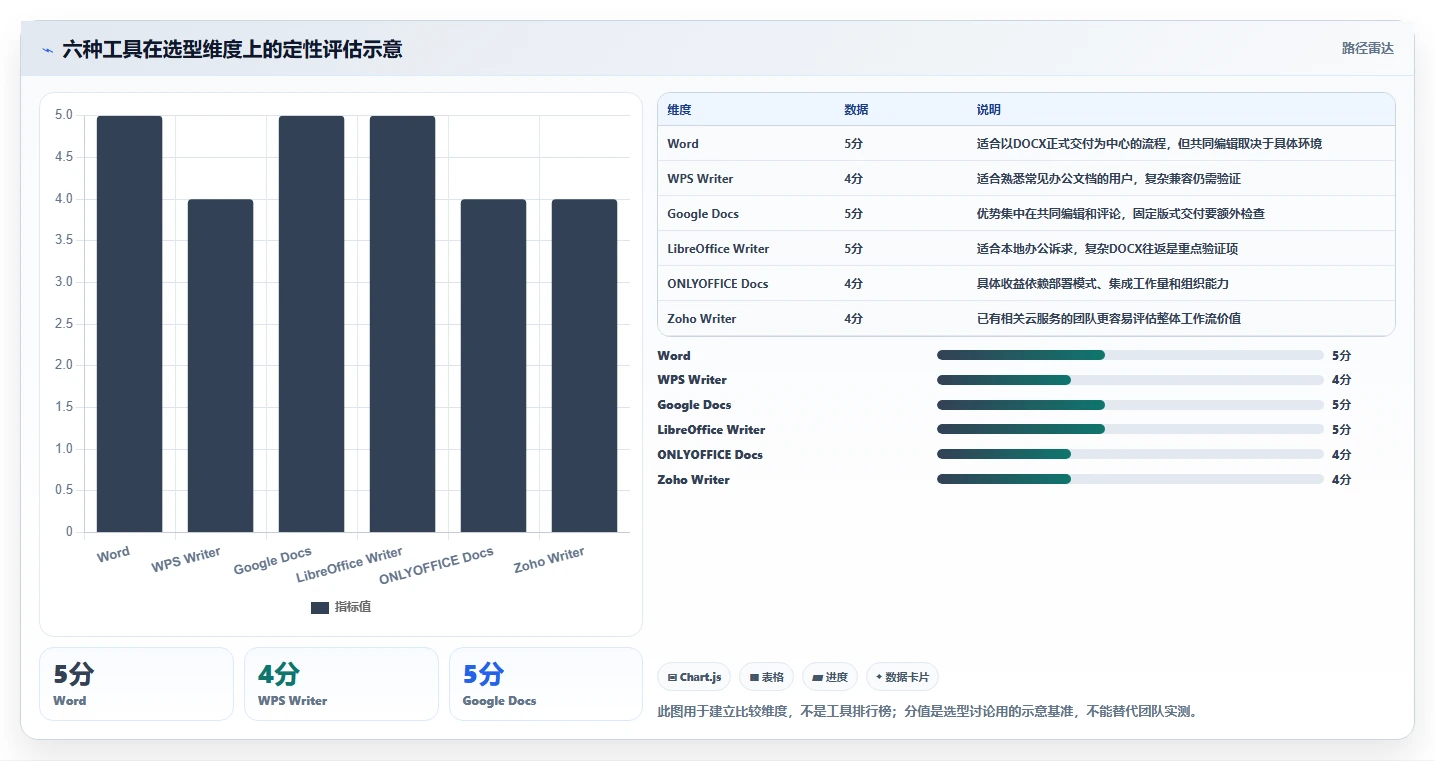This screenshot has width=1435, height=761.
Task: Open the Google Docs 5分 data card
Action: (x=546, y=684)
